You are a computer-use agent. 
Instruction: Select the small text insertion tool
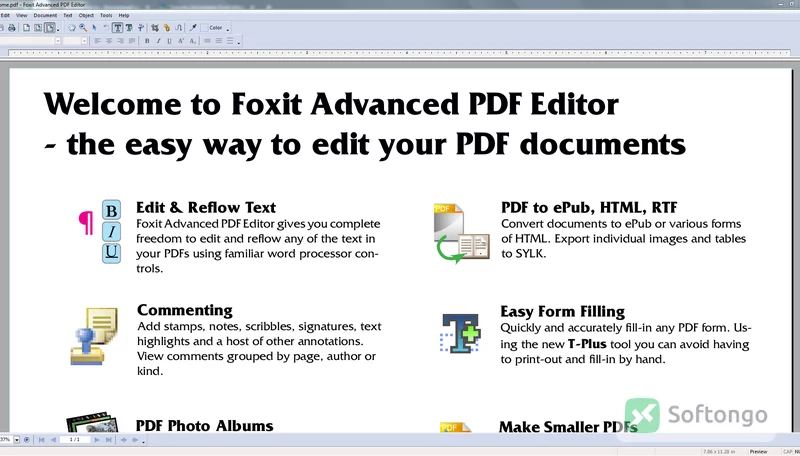point(141,28)
